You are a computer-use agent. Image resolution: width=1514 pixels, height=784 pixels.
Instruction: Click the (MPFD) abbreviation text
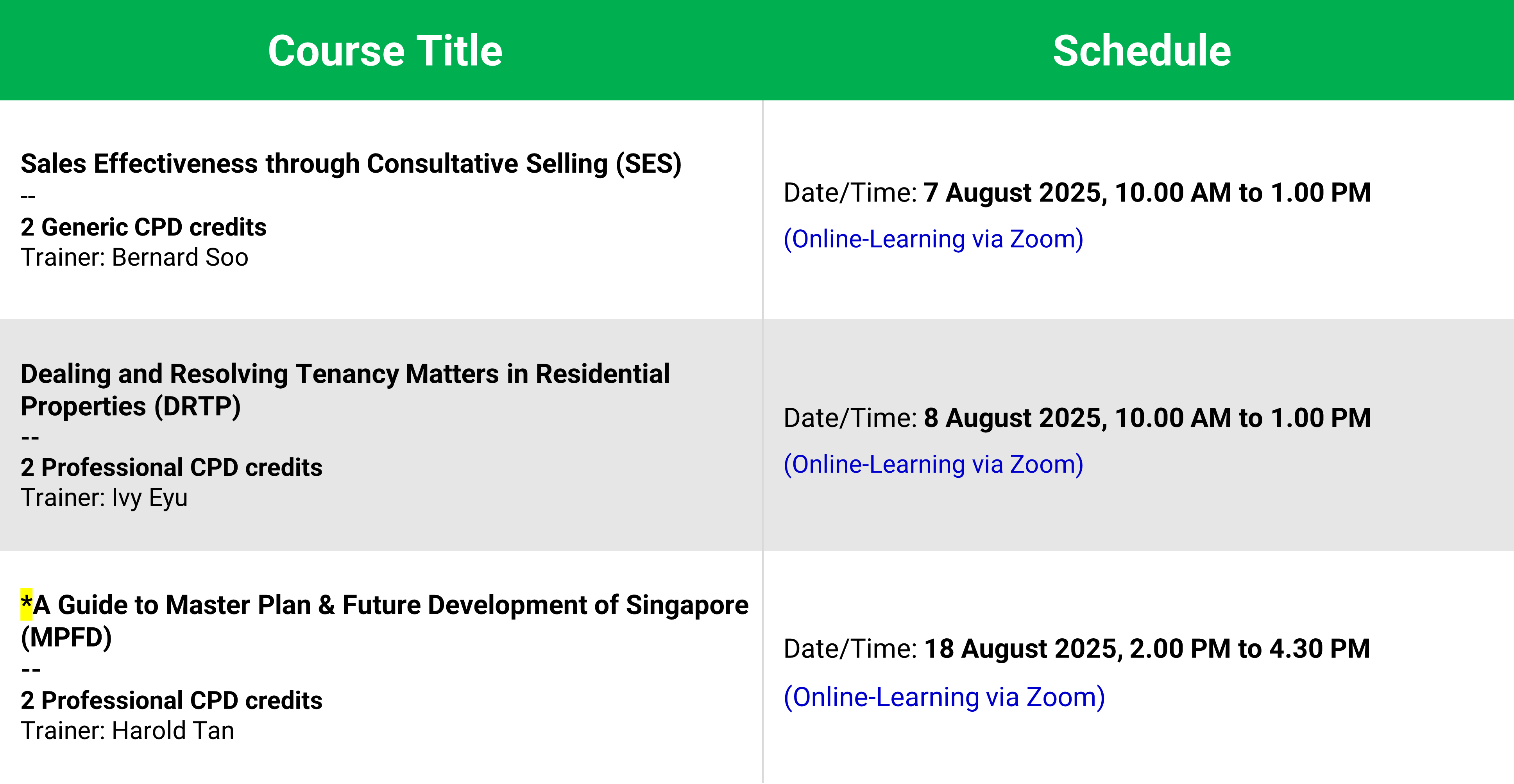tap(66, 638)
